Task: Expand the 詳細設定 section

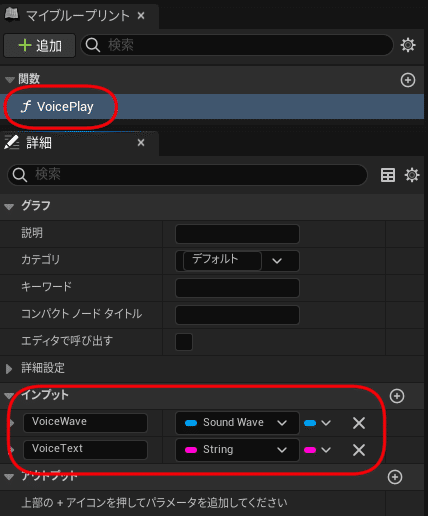Action: [x=9, y=369]
